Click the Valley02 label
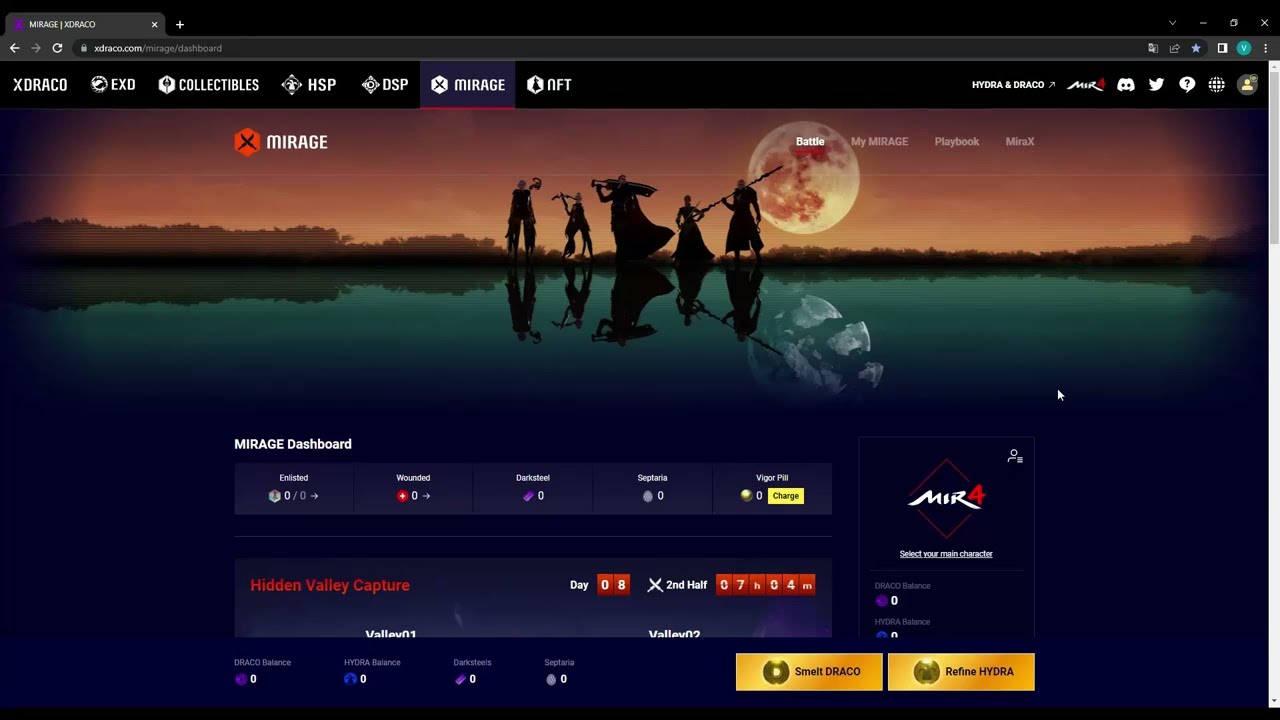Image resolution: width=1280 pixels, height=720 pixels. [674, 634]
